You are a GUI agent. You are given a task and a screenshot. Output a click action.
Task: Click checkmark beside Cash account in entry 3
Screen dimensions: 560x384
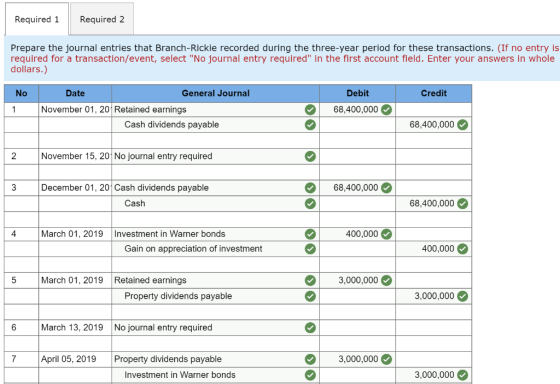[x=310, y=204]
